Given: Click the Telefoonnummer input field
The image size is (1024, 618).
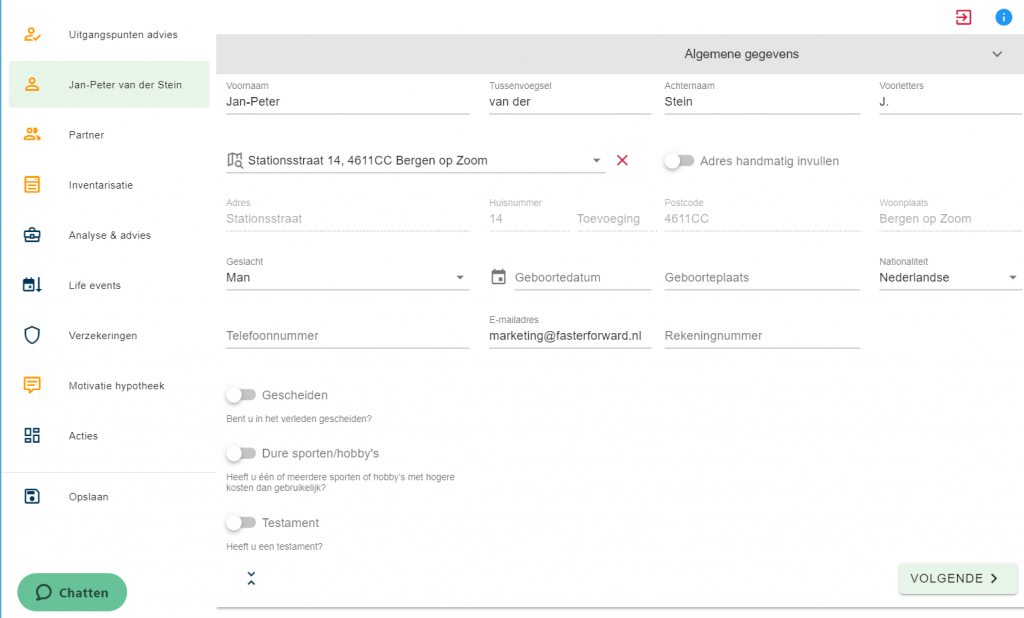Looking at the screenshot, I should click(x=347, y=336).
